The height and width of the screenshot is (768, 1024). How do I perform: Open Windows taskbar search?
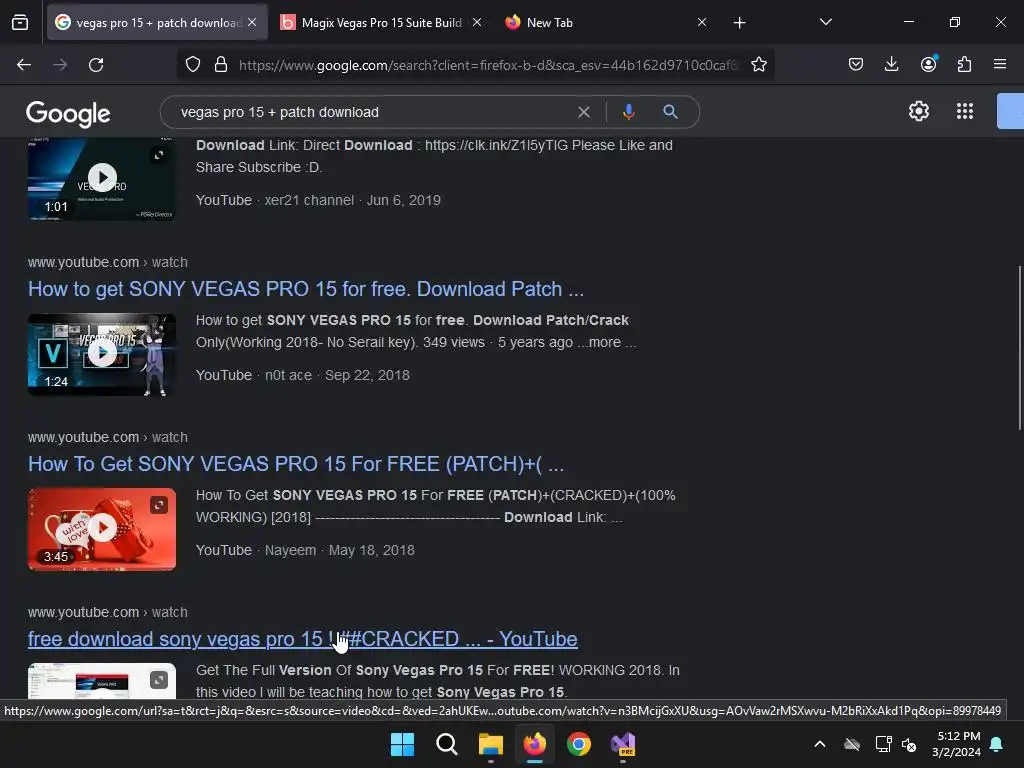point(447,744)
